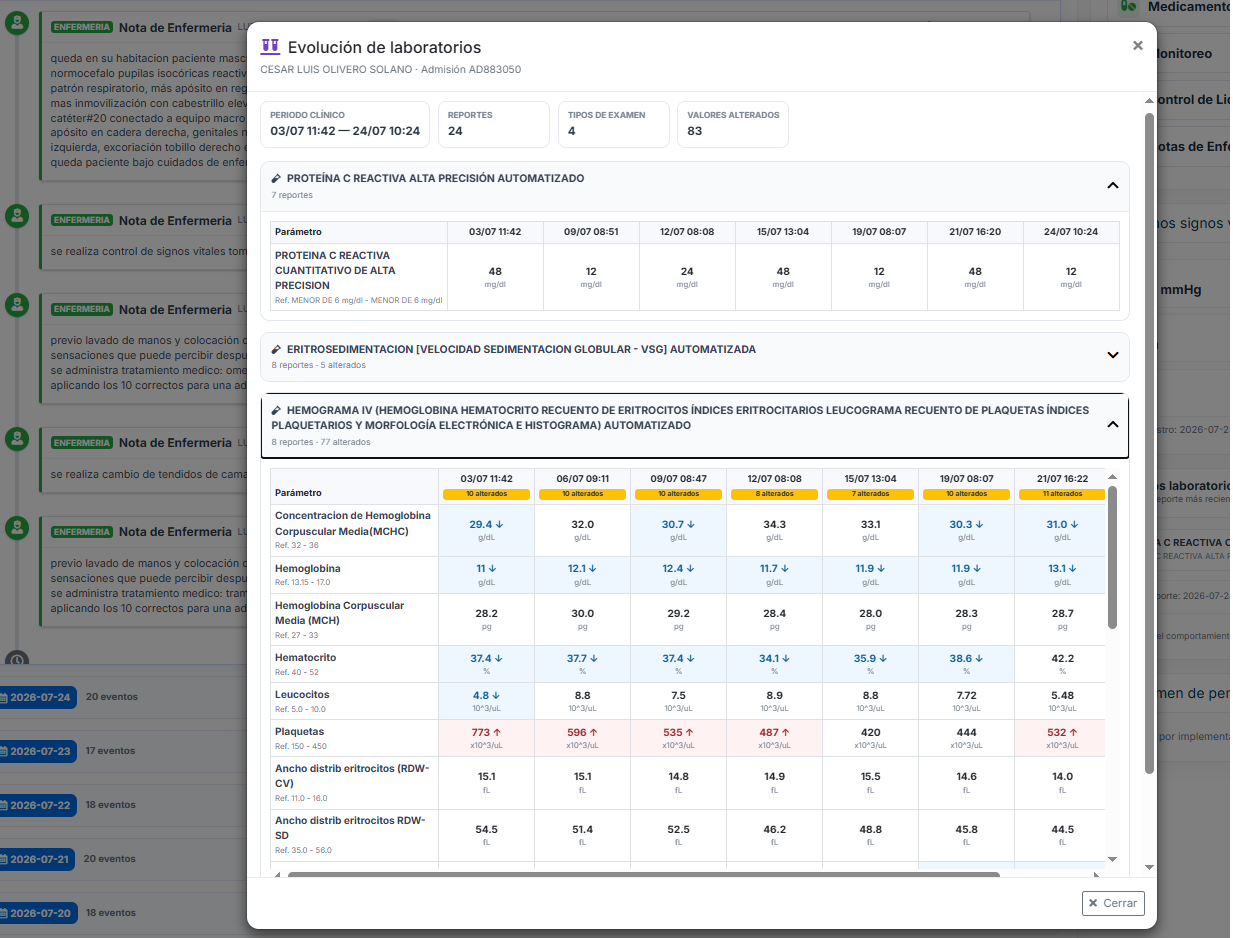This screenshot has height=938, width=1233.
Task: Click the horizontal scrollbar of the Hemograma table
Action: click(643, 875)
